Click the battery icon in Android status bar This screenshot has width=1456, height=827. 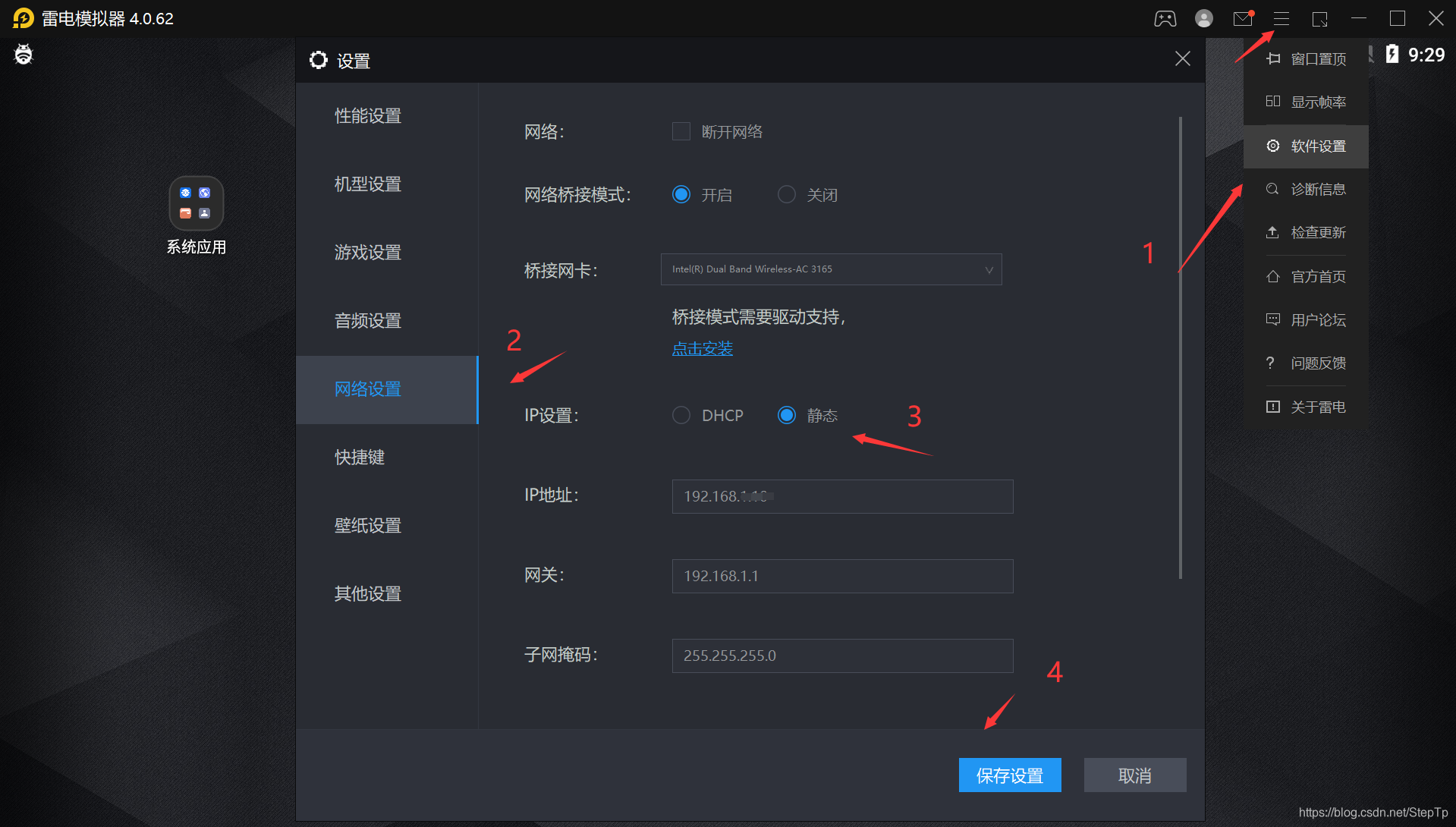[1392, 54]
